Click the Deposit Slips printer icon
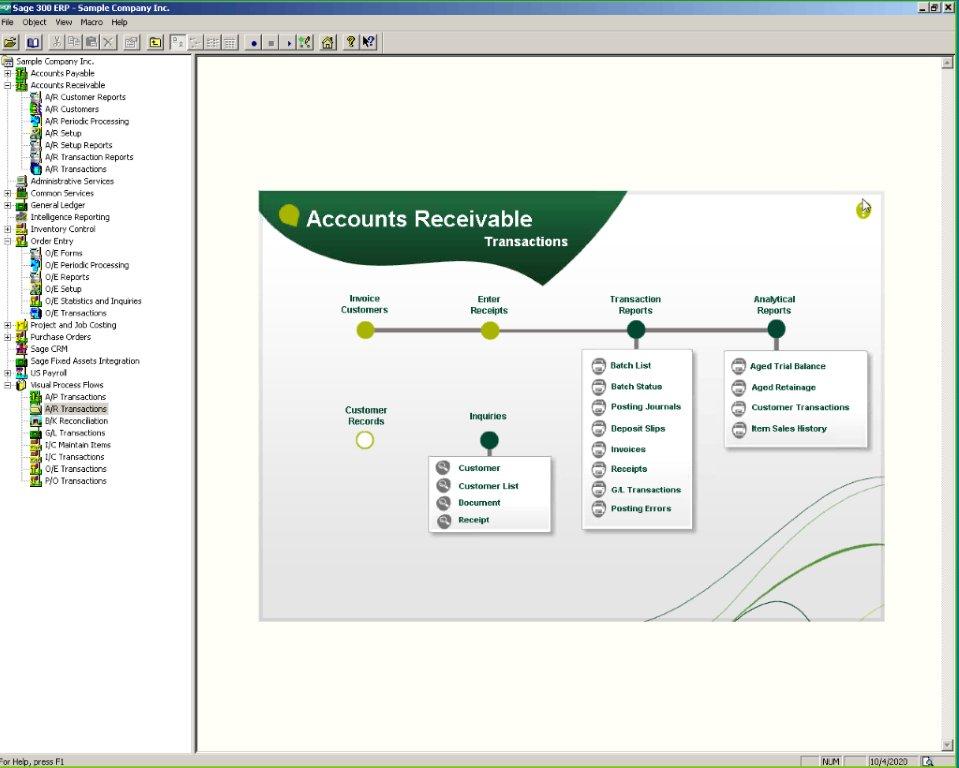The image size is (959, 768). [599, 429]
